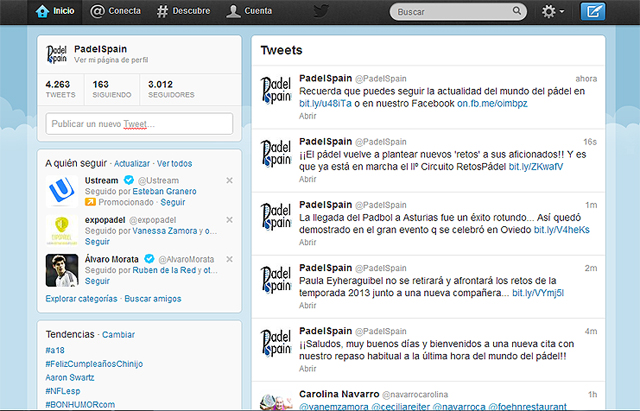Expand the Paula Eyheraguibel tweet with Abrir
Image resolution: width=640 pixels, height=411 pixels.
(307, 305)
